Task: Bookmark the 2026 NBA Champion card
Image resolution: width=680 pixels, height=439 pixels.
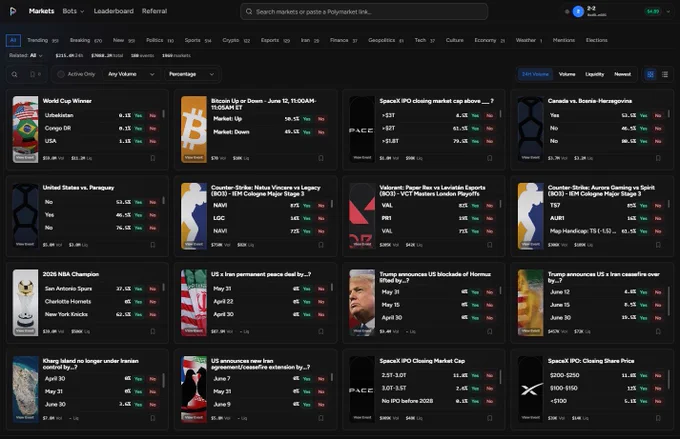Action: coord(153,331)
